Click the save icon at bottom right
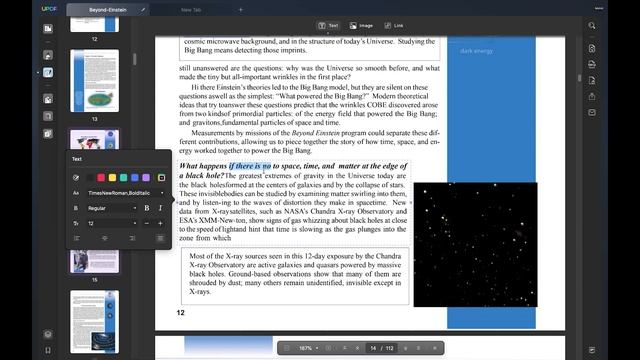This screenshot has height=360, width=640. point(592,350)
